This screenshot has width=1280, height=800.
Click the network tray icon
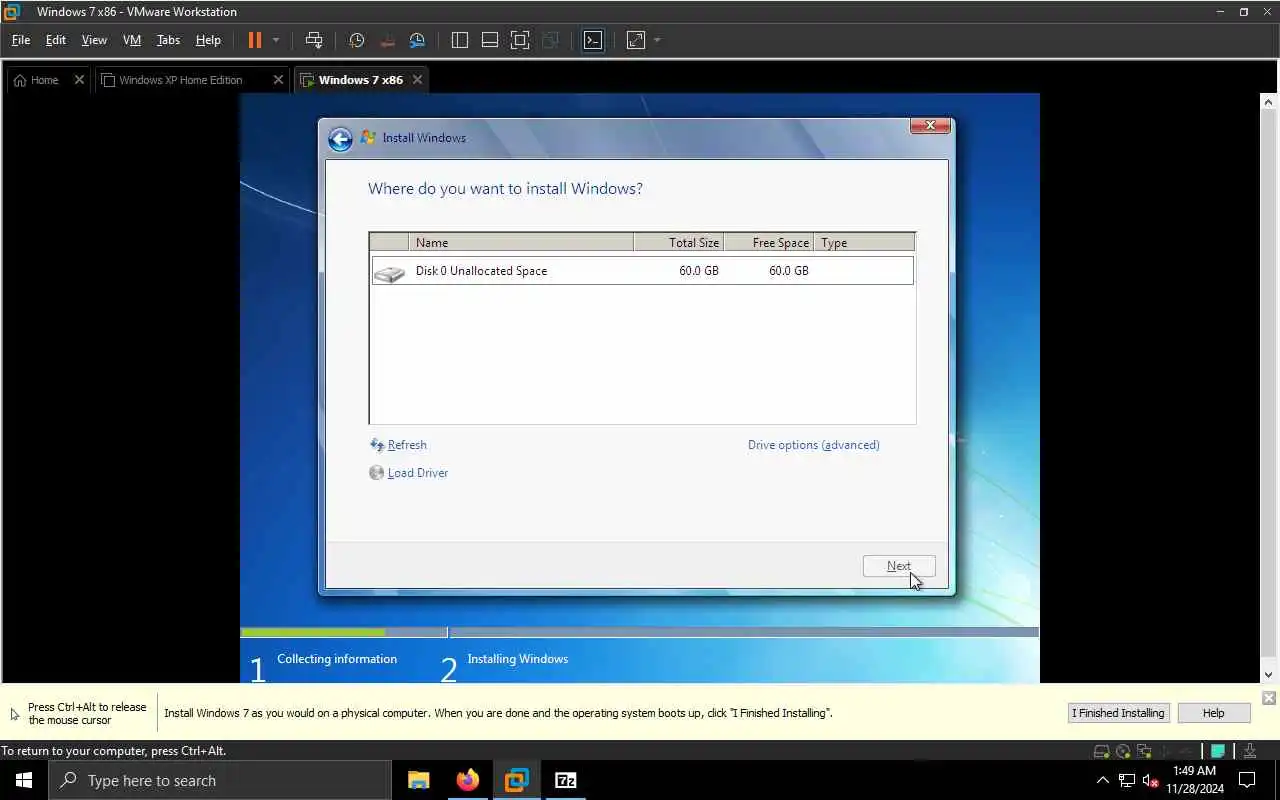coord(1127,780)
